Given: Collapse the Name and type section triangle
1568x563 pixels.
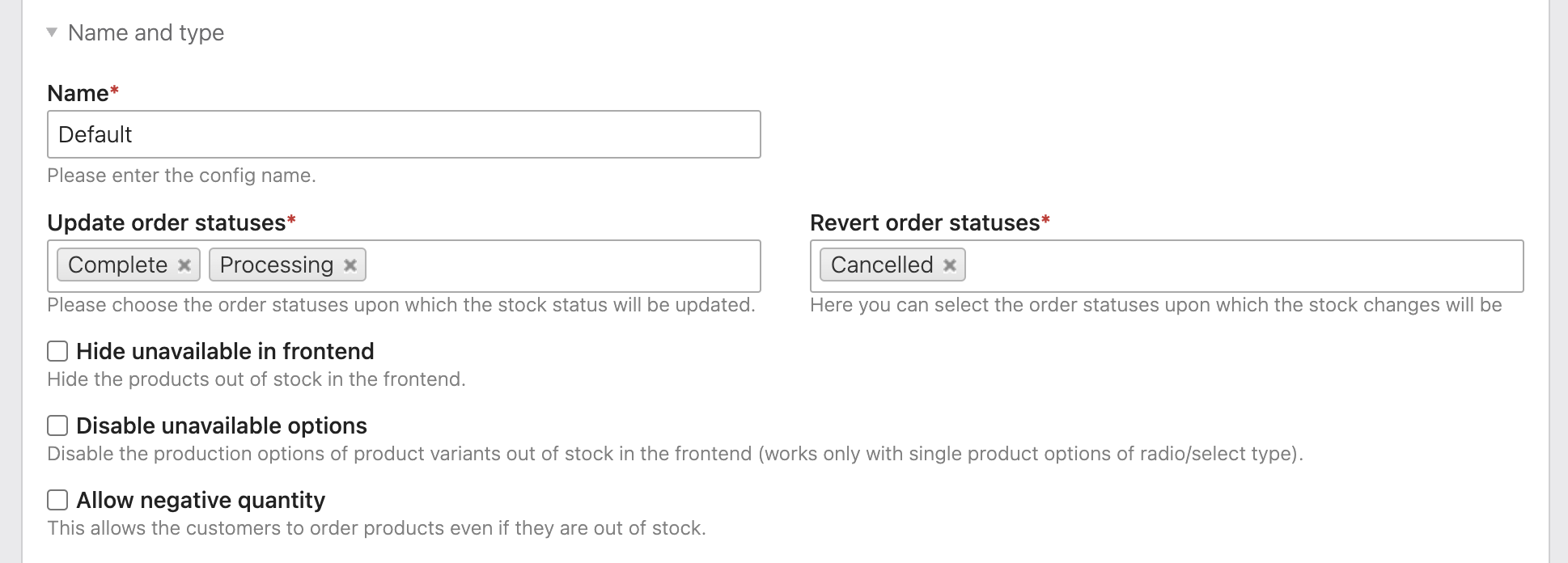Looking at the screenshot, I should pos(52,32).
